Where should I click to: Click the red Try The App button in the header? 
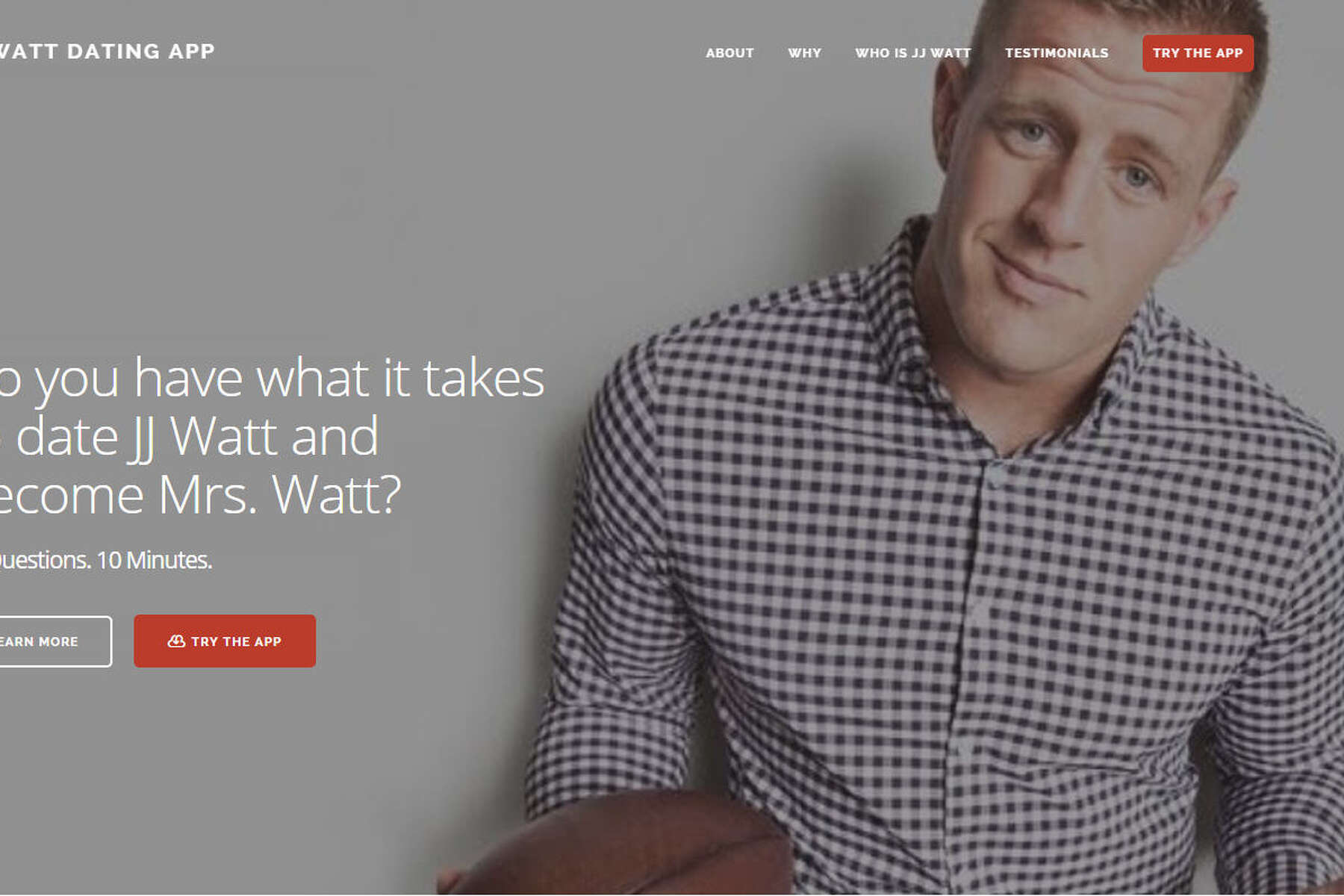1198,53
